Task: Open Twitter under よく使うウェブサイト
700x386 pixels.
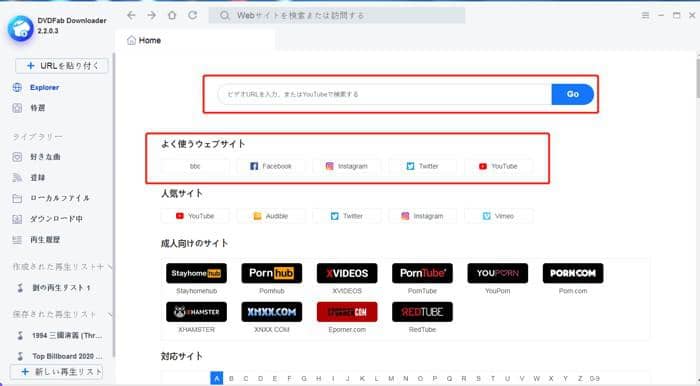Action: 423,166
